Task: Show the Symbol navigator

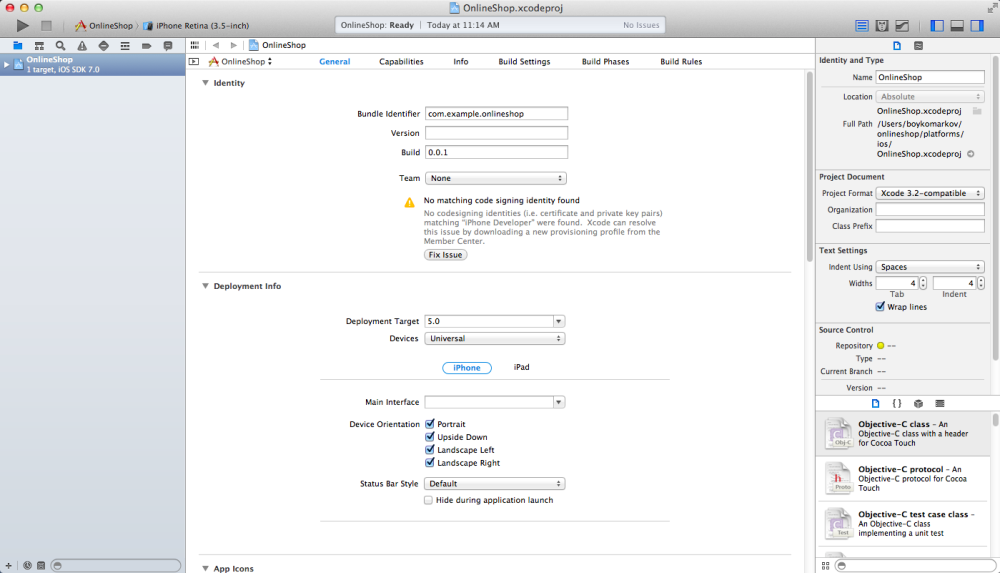Action: (x=39, y=45)
